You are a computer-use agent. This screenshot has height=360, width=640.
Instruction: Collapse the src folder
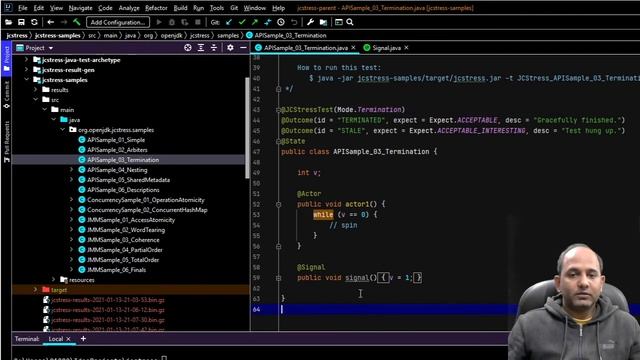(36, 100)
